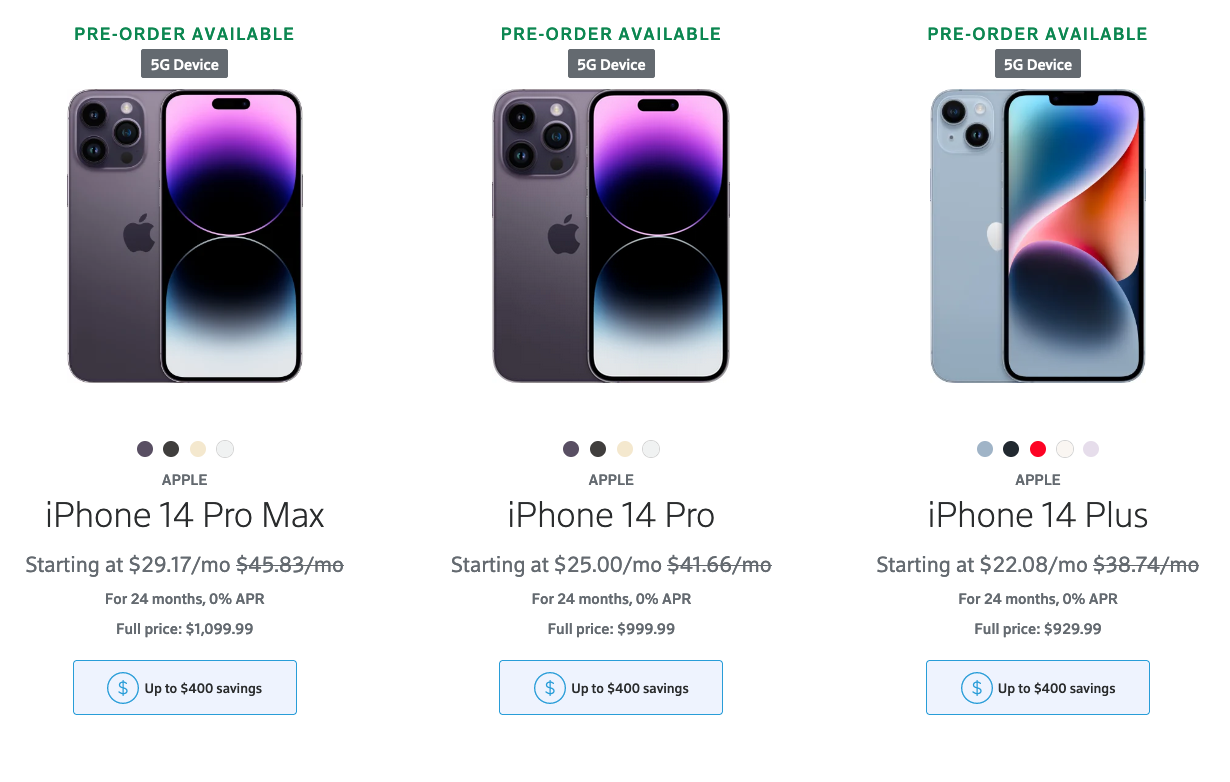Image resolution: width=1230 pixels, height=782 pixels.
Task: Click the dollar icon under iPhone 14 Plus
Action: point(976,688)
